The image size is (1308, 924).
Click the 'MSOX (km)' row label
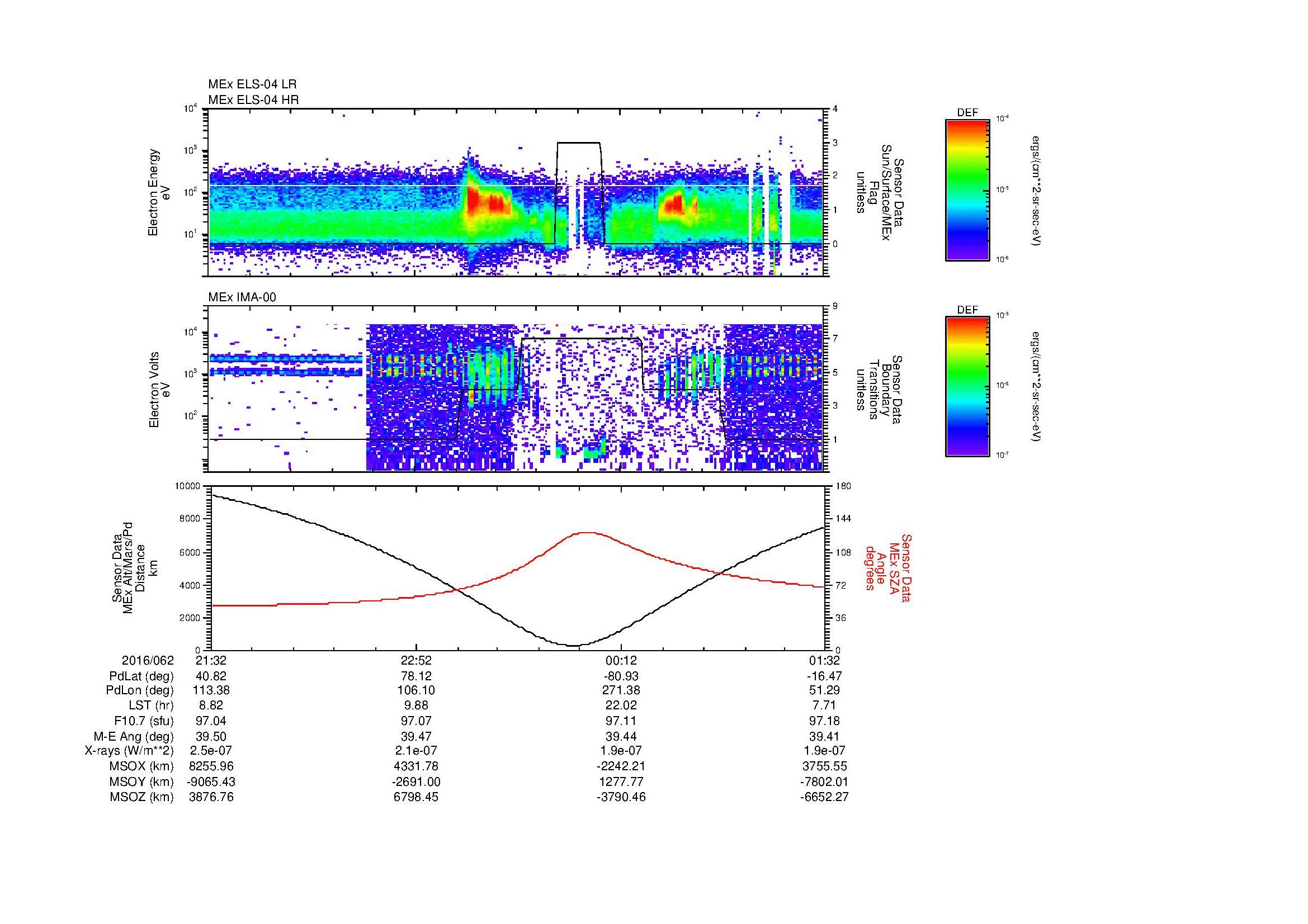141,766
